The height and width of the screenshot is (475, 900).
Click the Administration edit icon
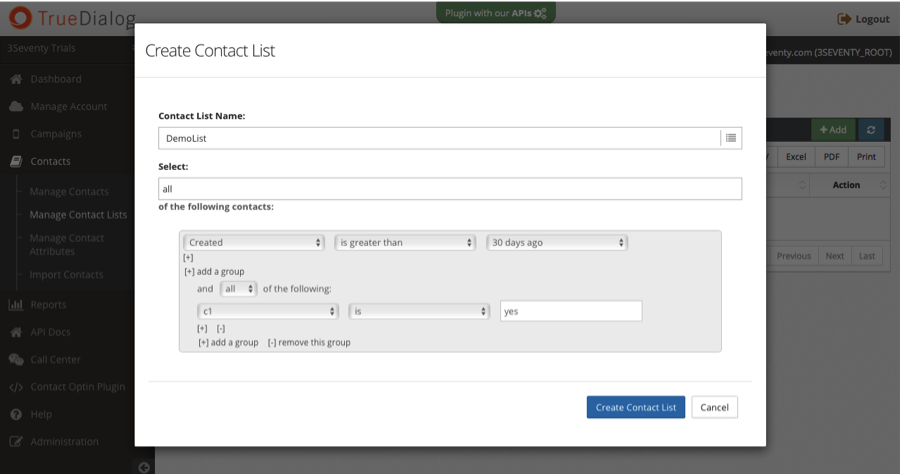[x=16, y=442]
